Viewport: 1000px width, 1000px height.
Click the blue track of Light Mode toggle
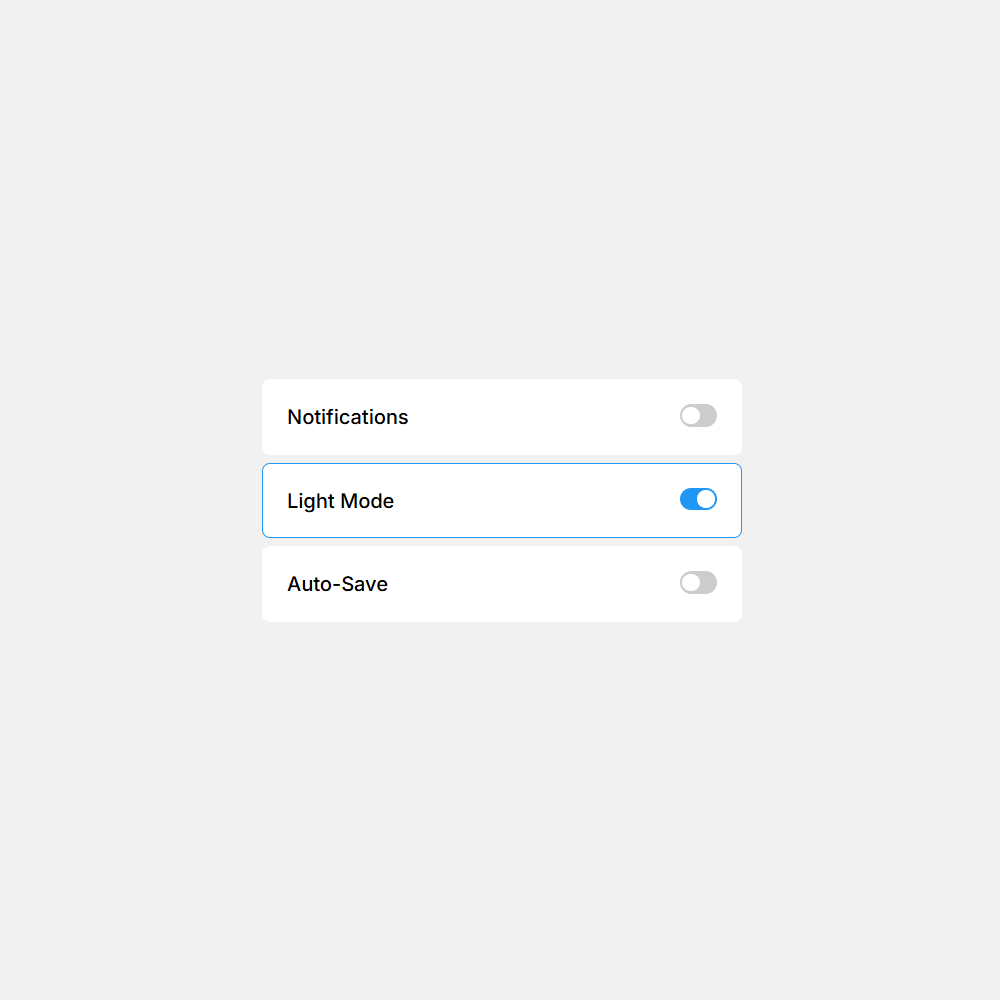click(688, 499)
